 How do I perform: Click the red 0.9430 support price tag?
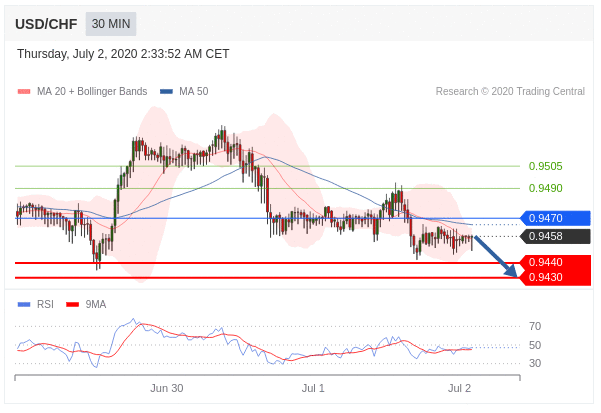click(555, 277)
